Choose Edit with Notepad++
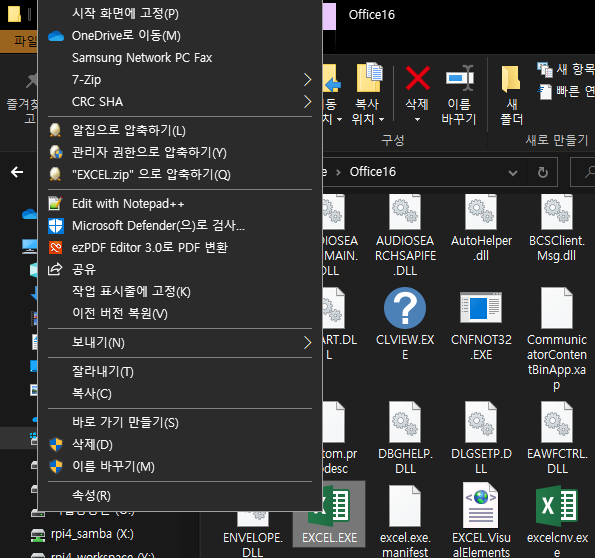The width and height of the screenshot is (595, 558). point(180,204)
